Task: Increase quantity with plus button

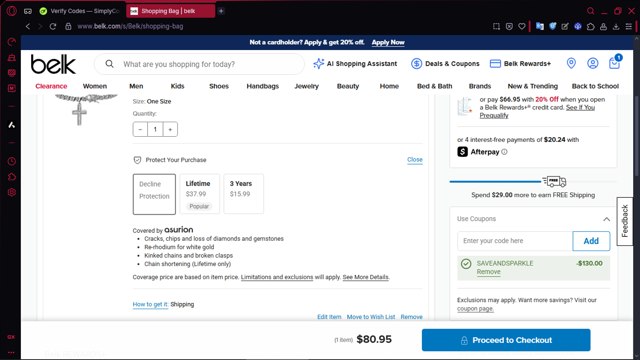Action: 170,129
